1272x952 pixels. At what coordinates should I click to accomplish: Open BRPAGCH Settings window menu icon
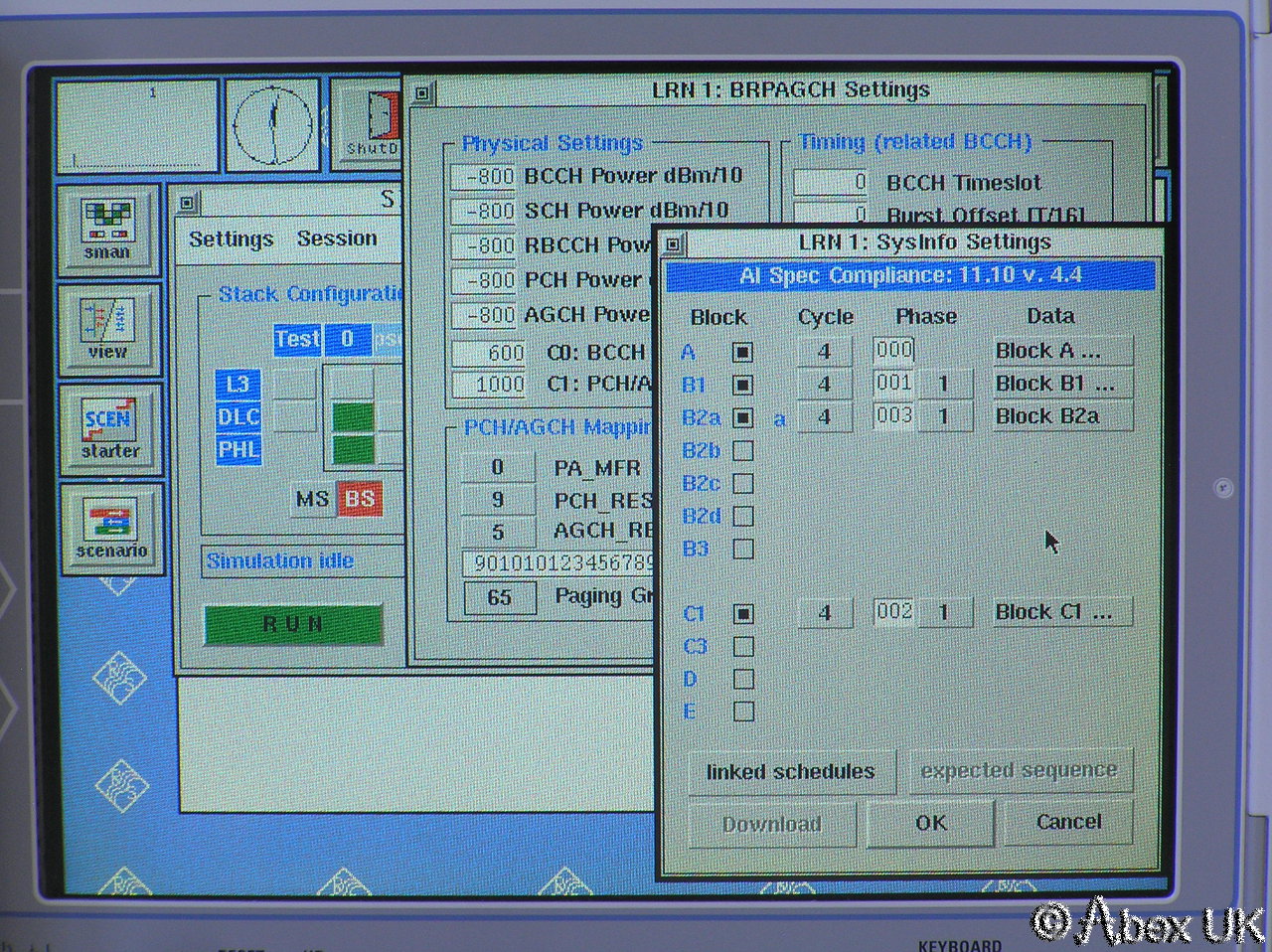pyautogui.click(x=423, y=91)
